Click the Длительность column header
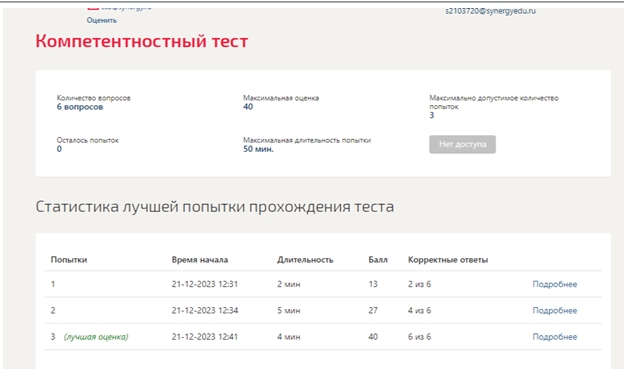 305,260
